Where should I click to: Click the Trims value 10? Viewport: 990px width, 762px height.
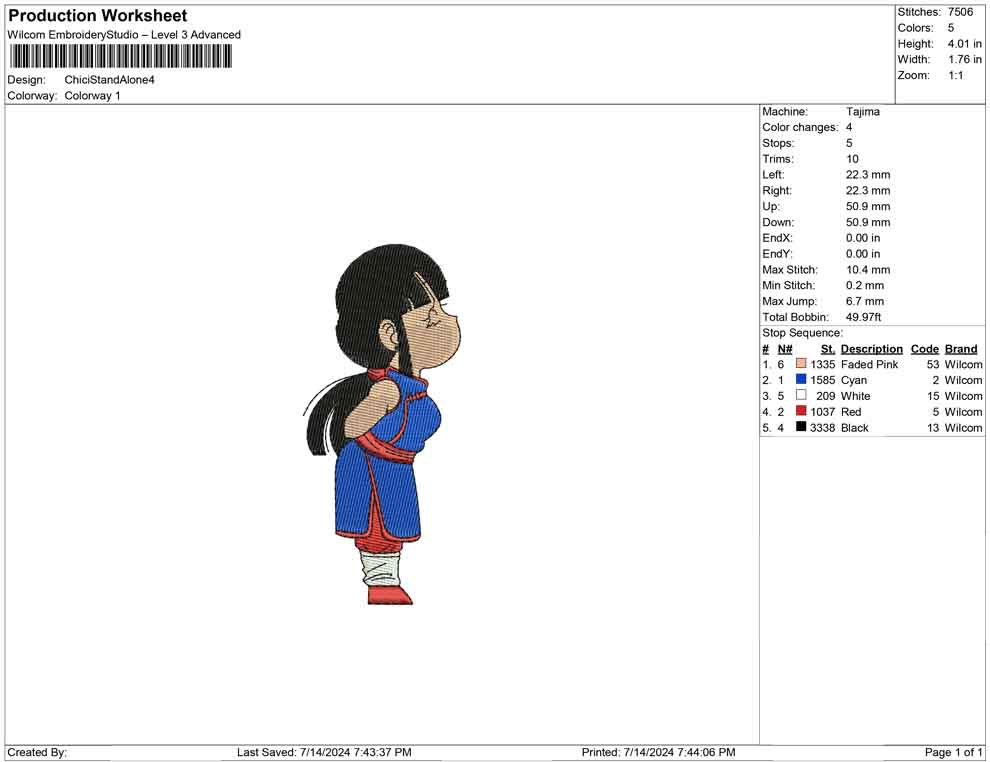pos(852,159)
